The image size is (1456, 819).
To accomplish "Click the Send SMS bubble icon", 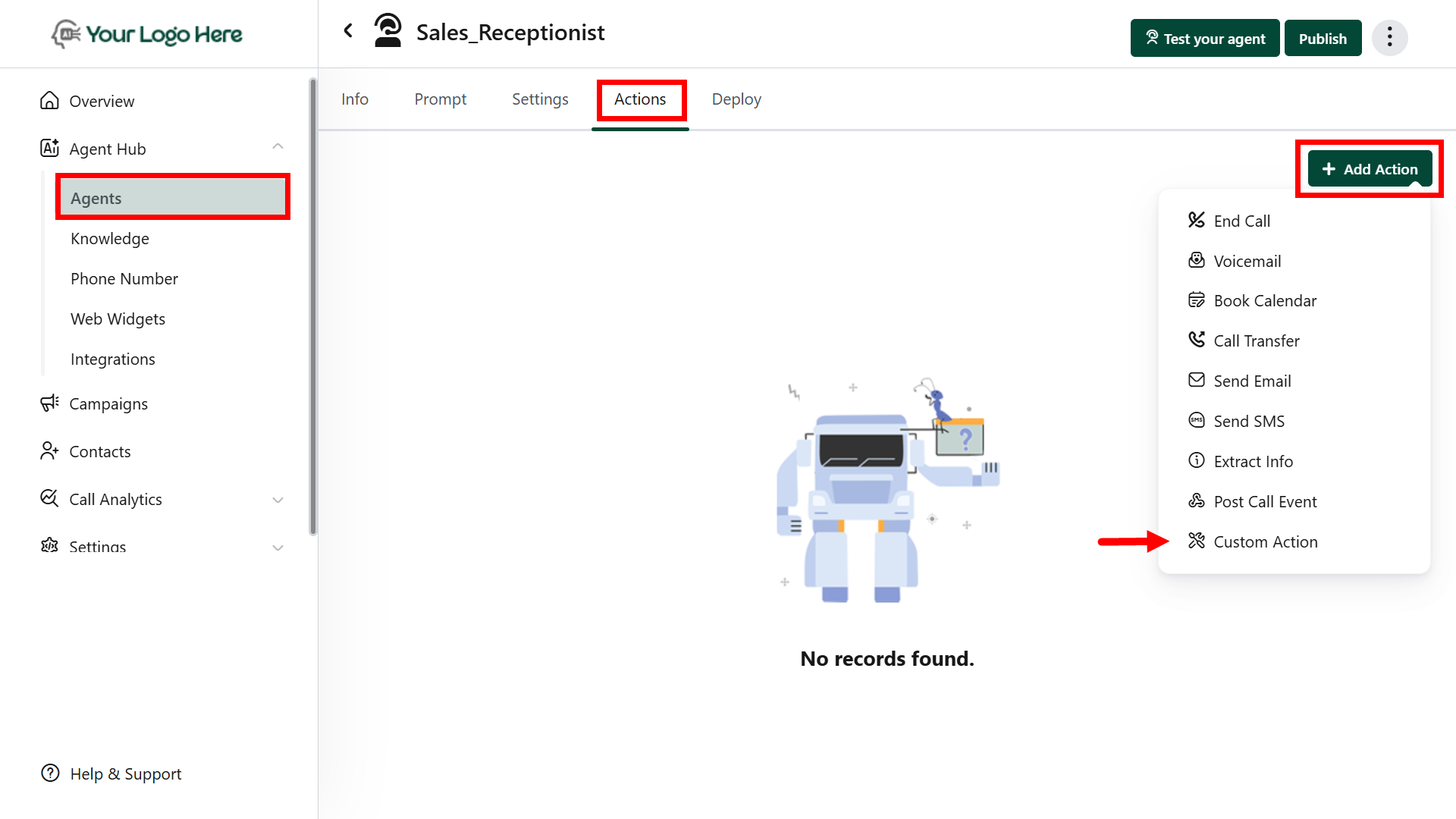I will click(x=1196, y=420).
